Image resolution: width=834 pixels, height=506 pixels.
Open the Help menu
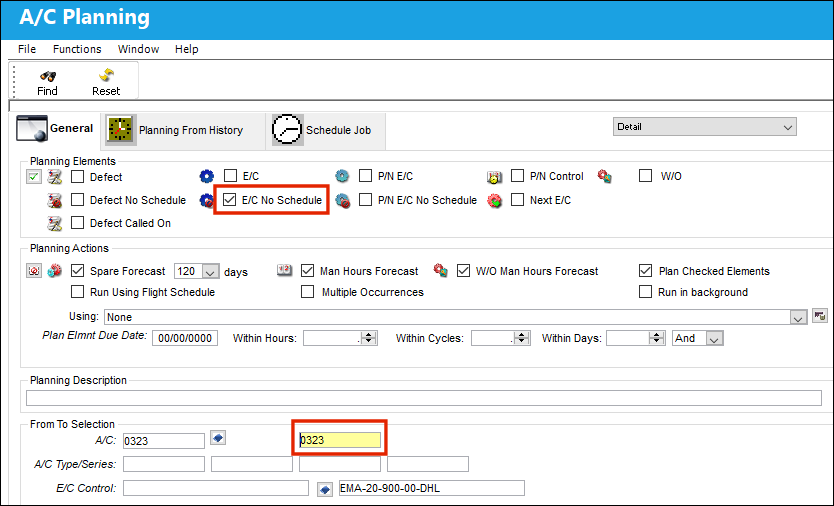(187, 49)
